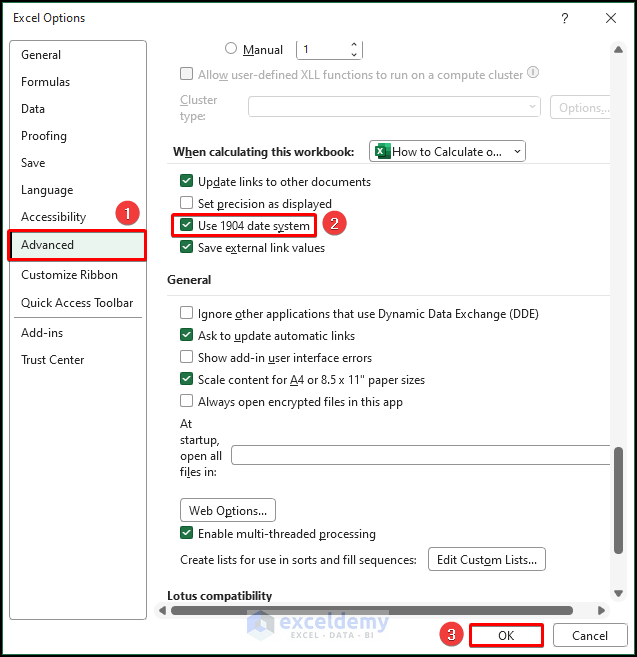Click the Lotus compatibility heading
This screenshot has height=657, width=637.
[220, 595]
